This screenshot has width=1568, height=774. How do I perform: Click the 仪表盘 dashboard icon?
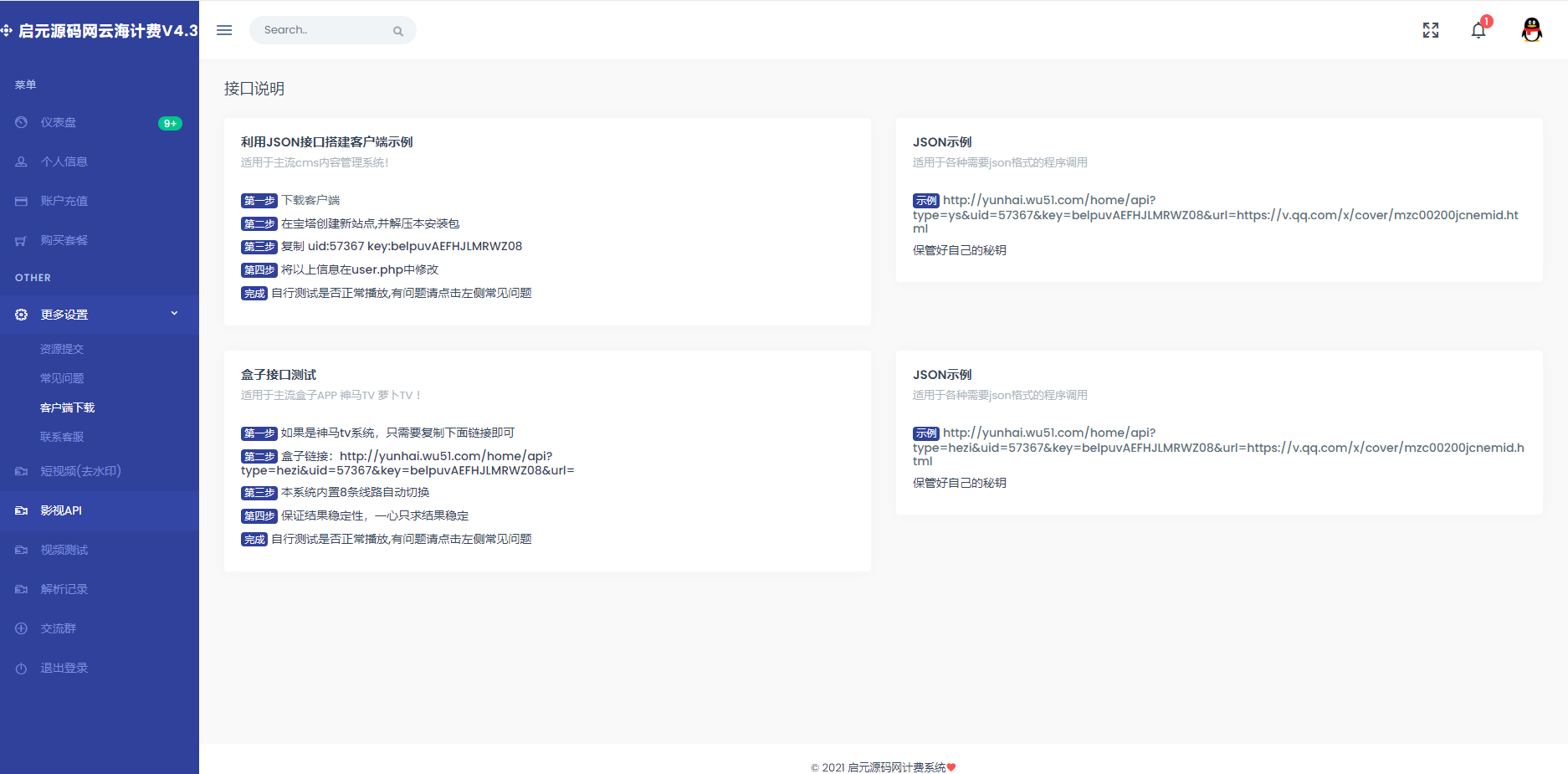[x=22, y=122]
